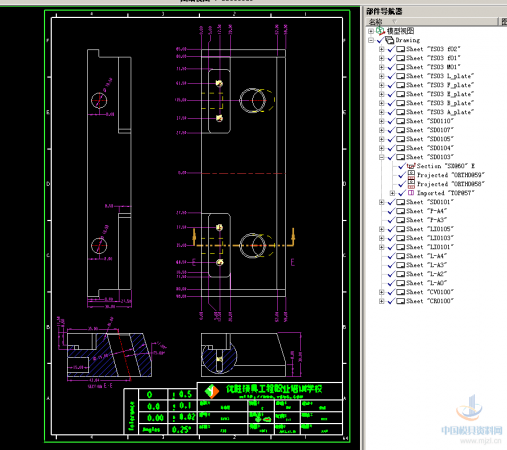Viewport: 507px width, 450px height.
Task: Click the Imported "TOP@57" view icon
Action: coord(411,193)
